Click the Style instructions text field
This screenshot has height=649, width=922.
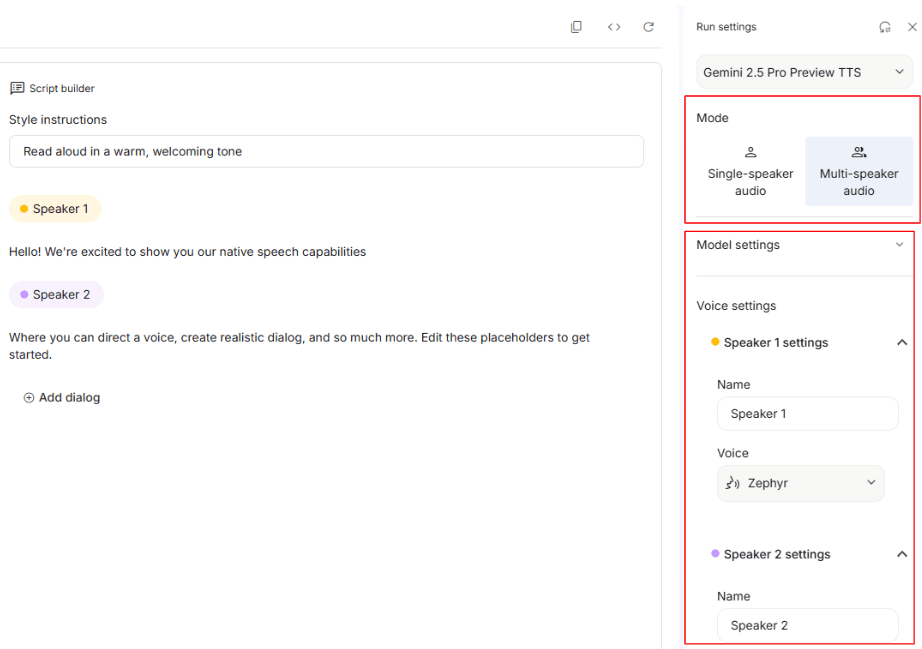(x=326, y=152)
